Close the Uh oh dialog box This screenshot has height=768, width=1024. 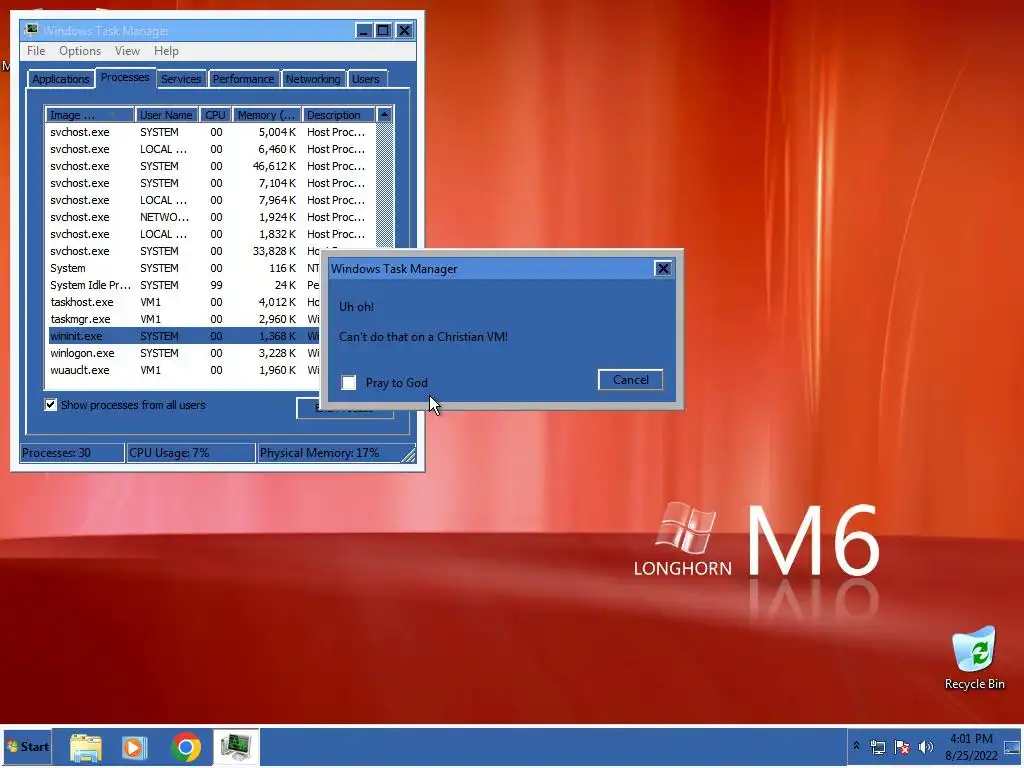coord(663,268)
